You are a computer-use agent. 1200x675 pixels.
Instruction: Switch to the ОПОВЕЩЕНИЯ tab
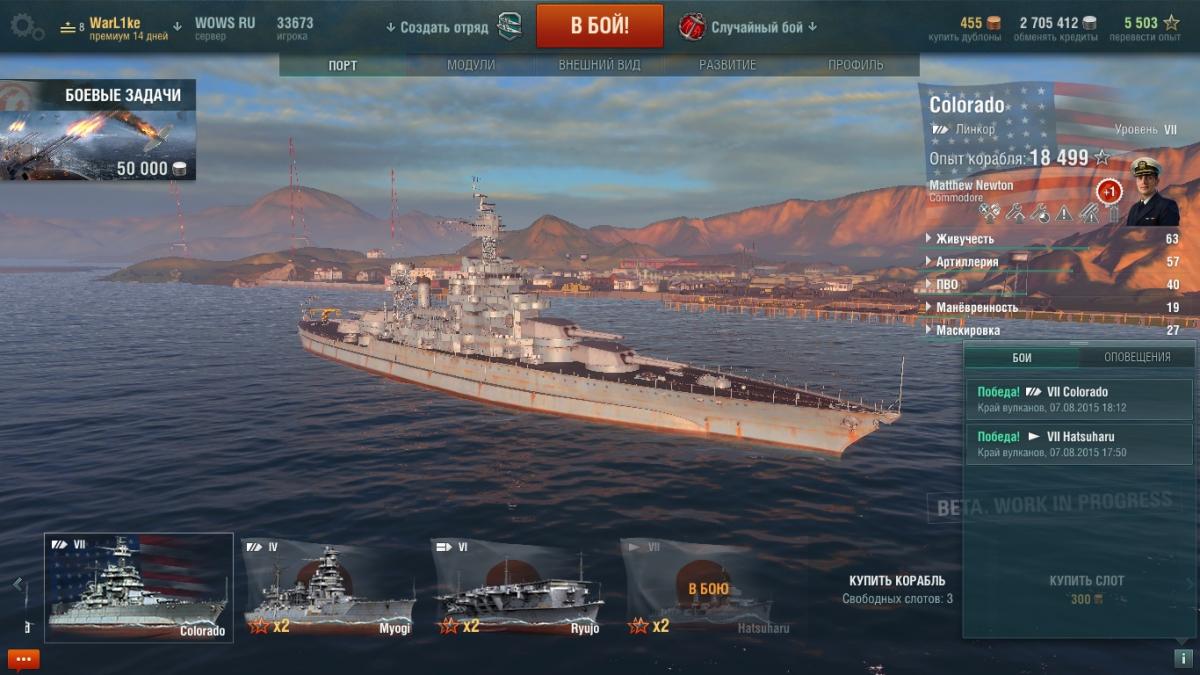[1137, 357]
